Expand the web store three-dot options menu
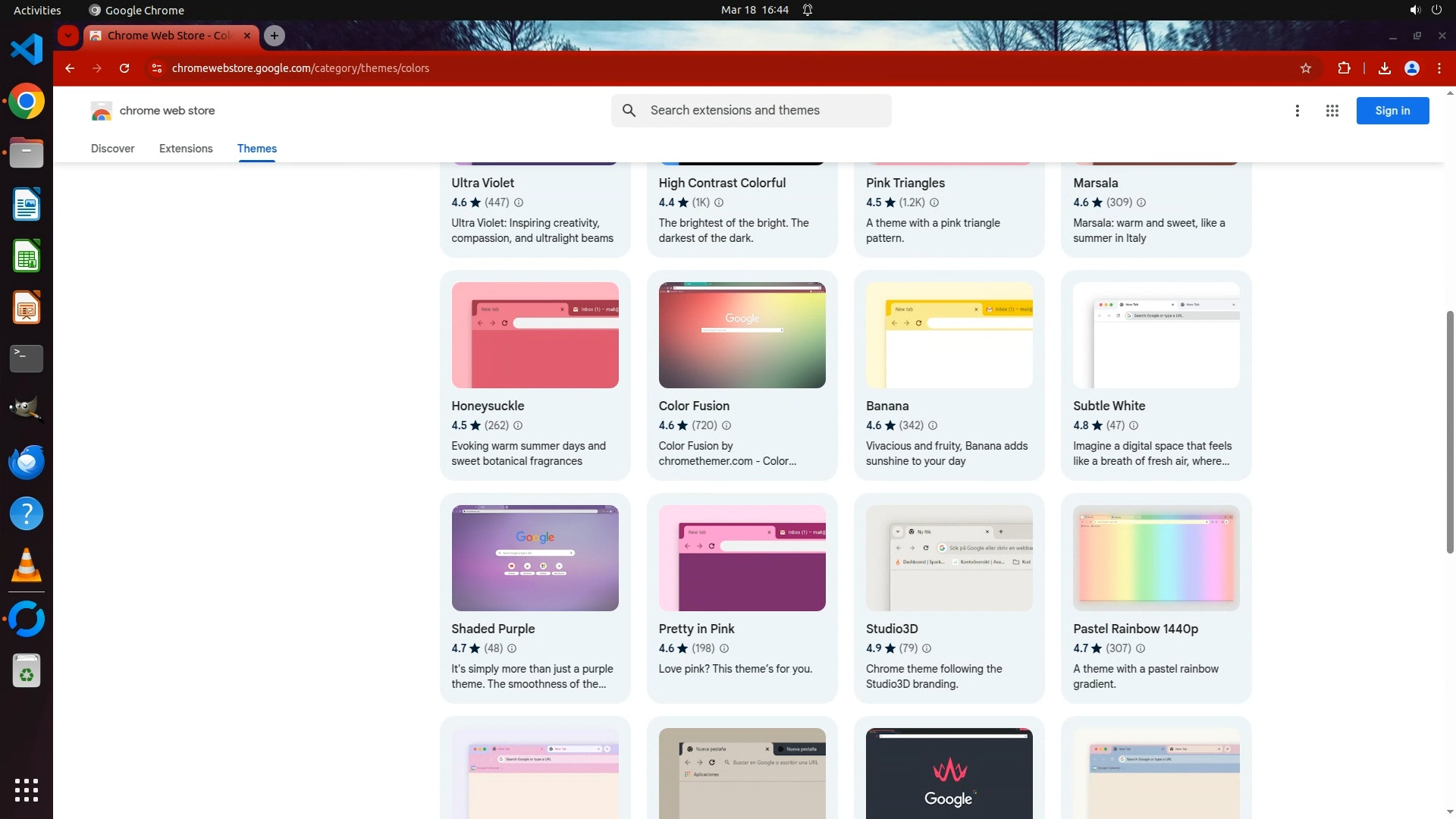The height and width of the screenshot is (819, 1456). pyautogui.click(x=1297, y=111)
